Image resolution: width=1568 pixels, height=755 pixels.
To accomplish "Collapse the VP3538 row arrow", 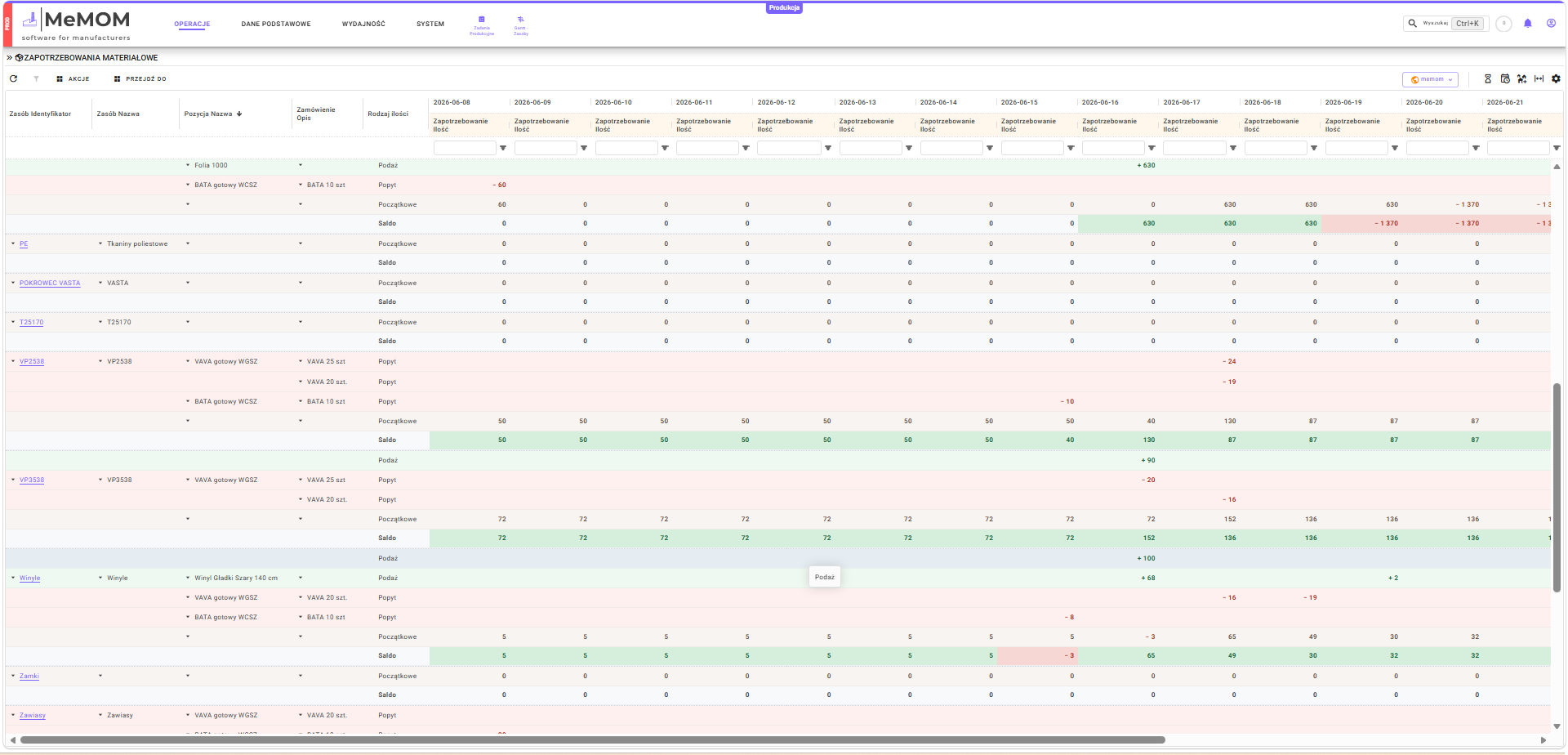I will point(13,480).
